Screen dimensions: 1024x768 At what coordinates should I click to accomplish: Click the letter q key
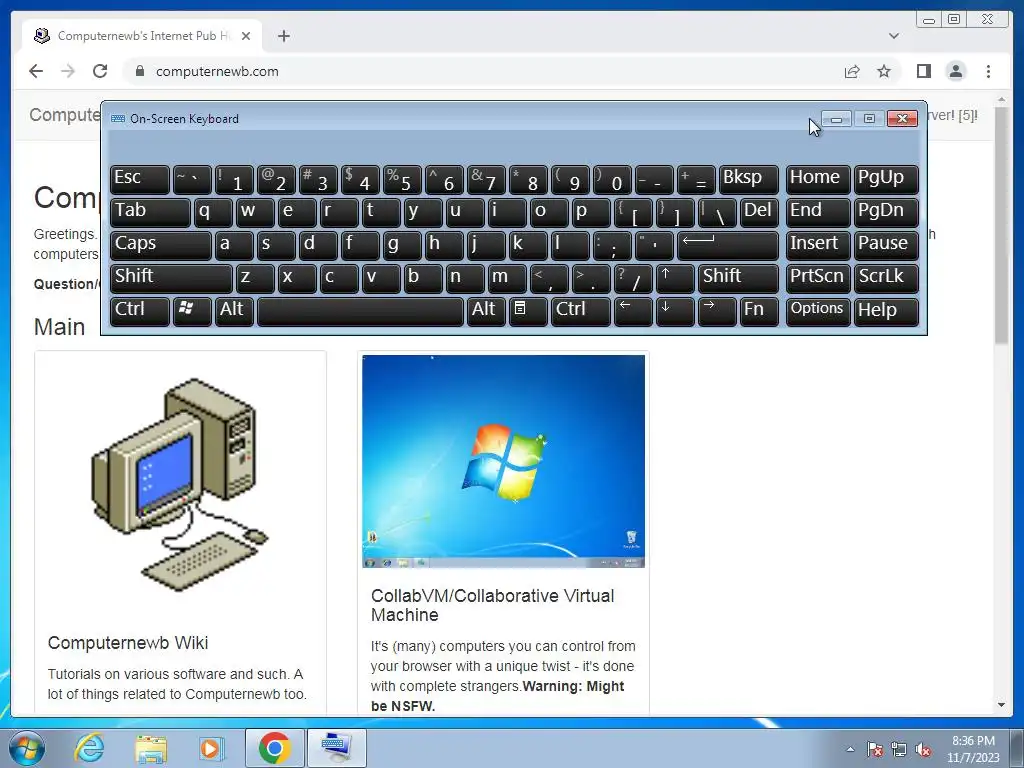213,212
